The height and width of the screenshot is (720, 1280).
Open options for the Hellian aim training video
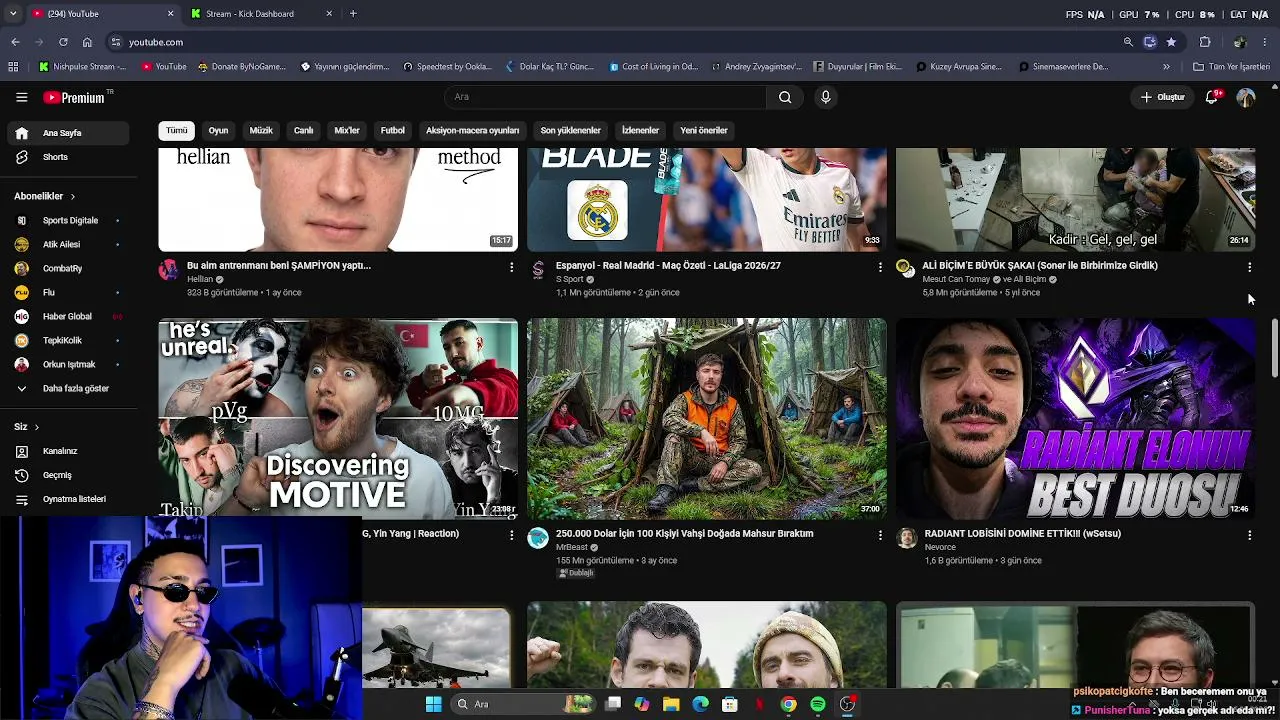click(x=511, y=267)
